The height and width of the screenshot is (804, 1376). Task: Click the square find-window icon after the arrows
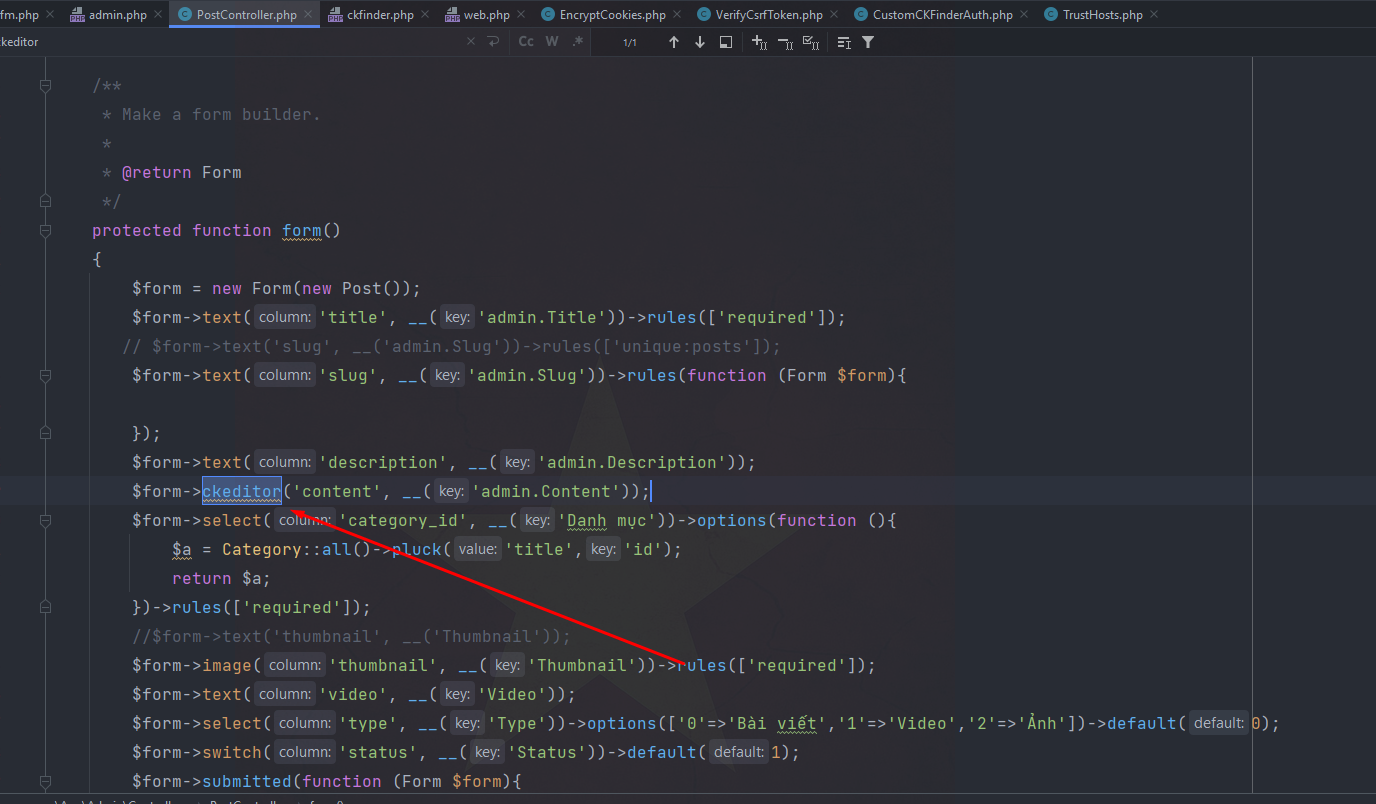tap(726, 42)
